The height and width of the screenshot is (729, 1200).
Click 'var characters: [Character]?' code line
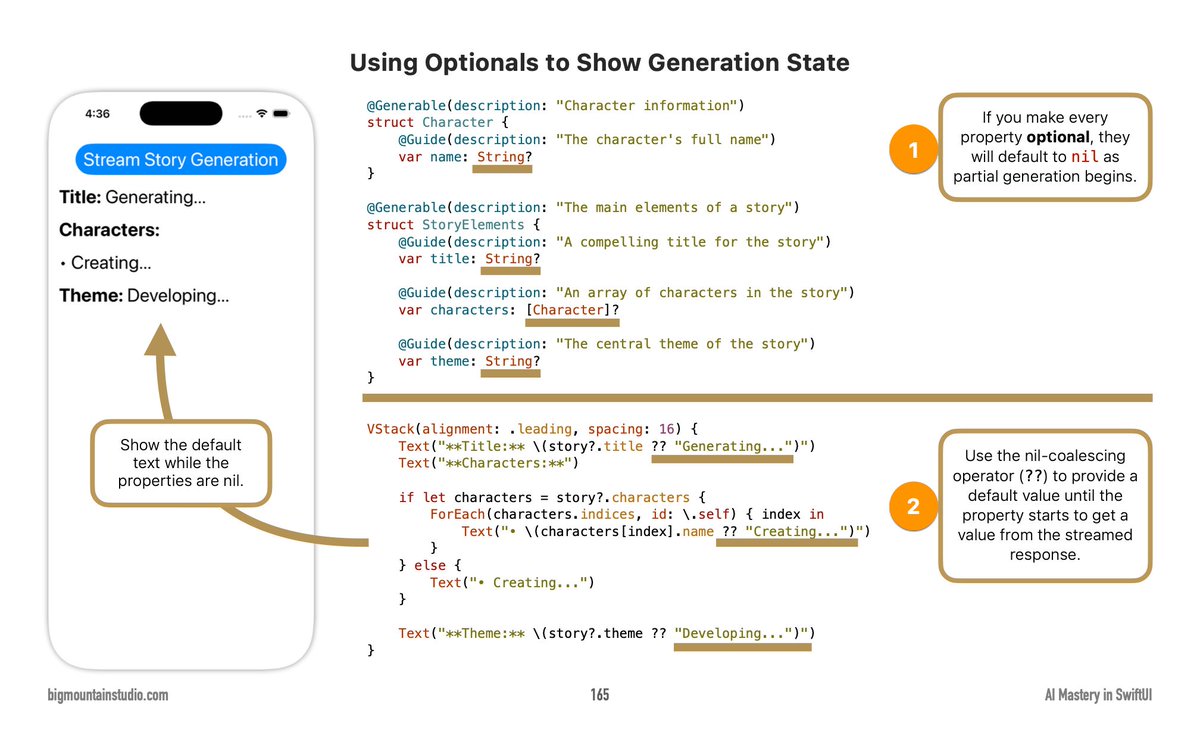508,310
